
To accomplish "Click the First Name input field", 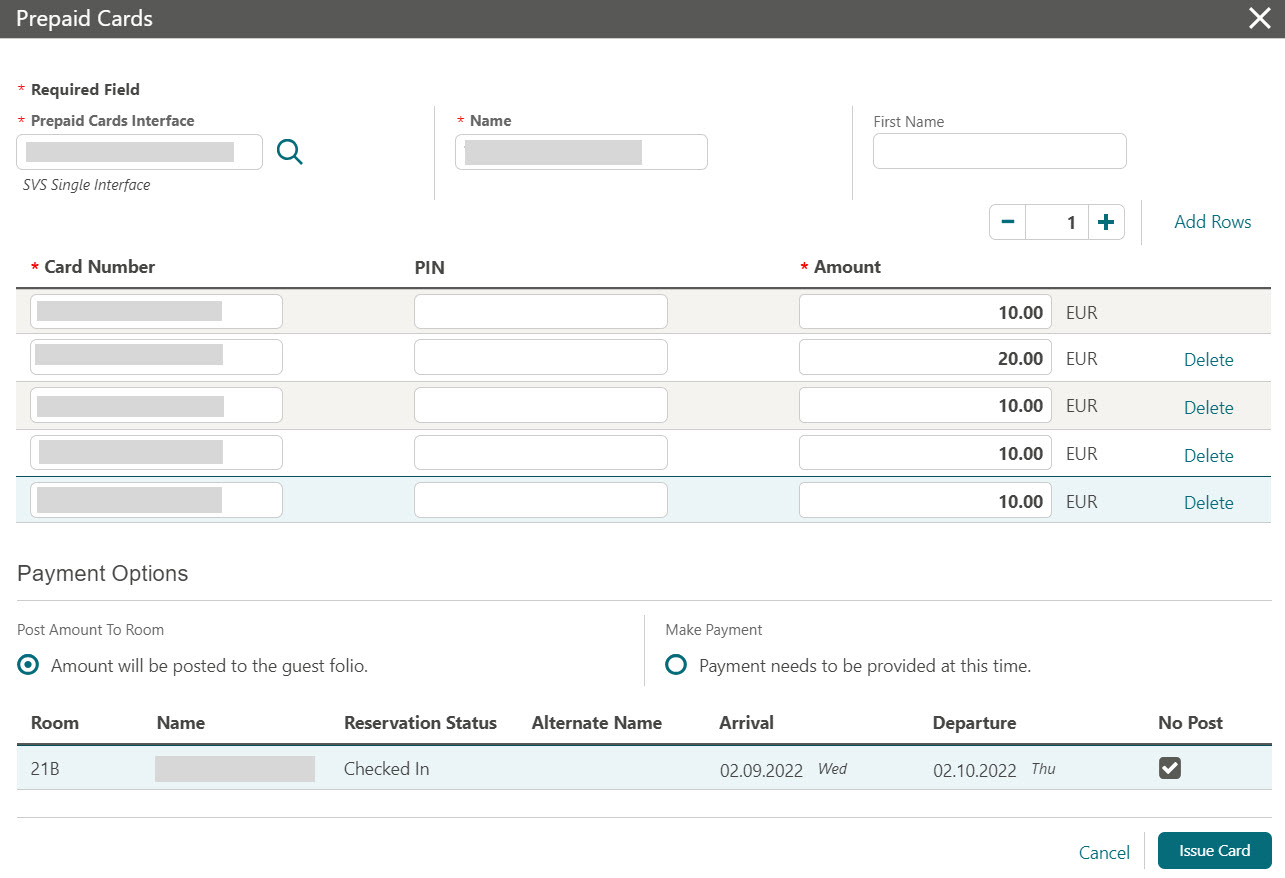I will tap(999, 150).
